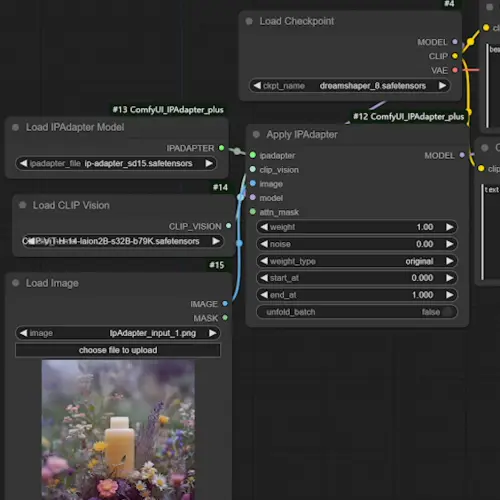The image size is (500, 500).
Task: Click the Load CLIP Vision node title
Action: pyautogui.click(x=71, y=205)
